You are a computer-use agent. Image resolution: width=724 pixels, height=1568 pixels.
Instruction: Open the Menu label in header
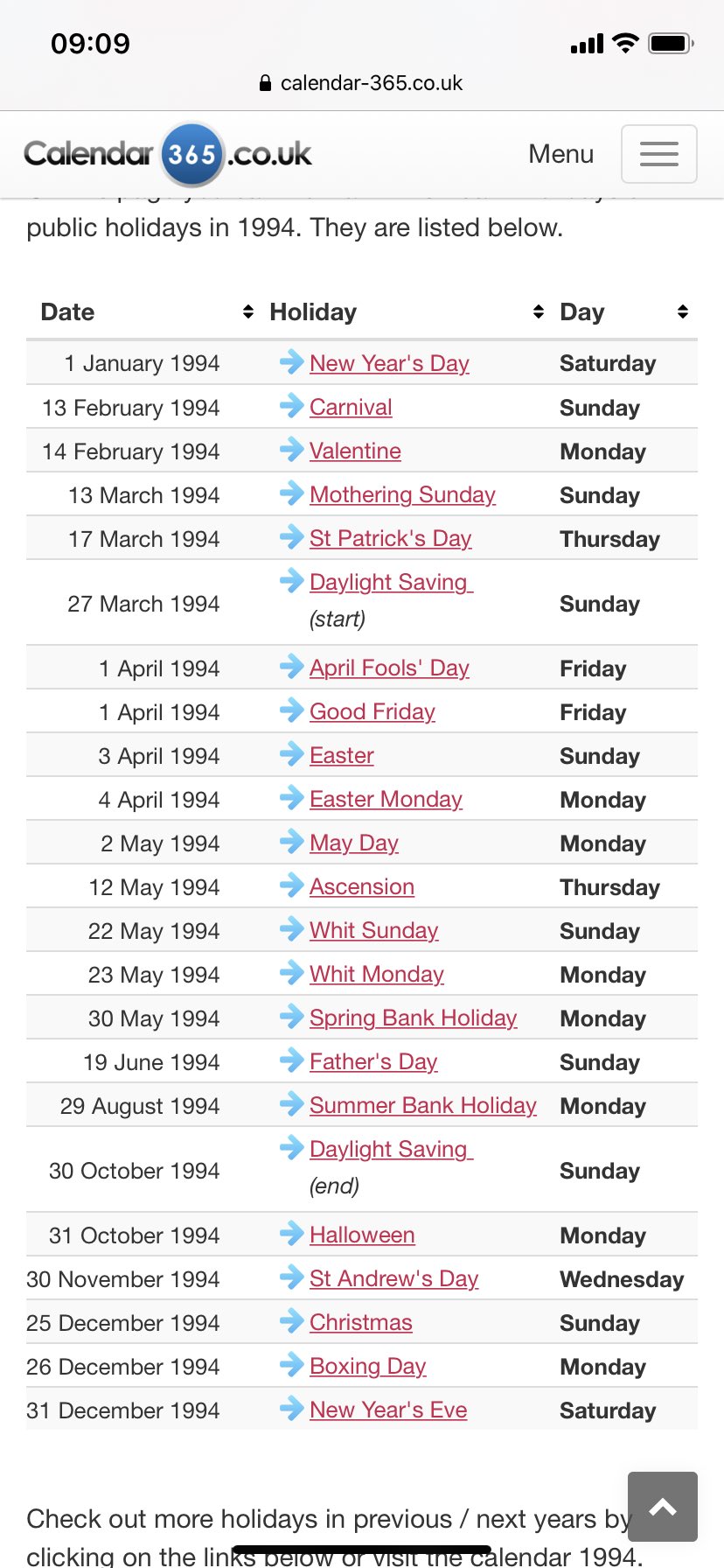(x=561, y=154)
